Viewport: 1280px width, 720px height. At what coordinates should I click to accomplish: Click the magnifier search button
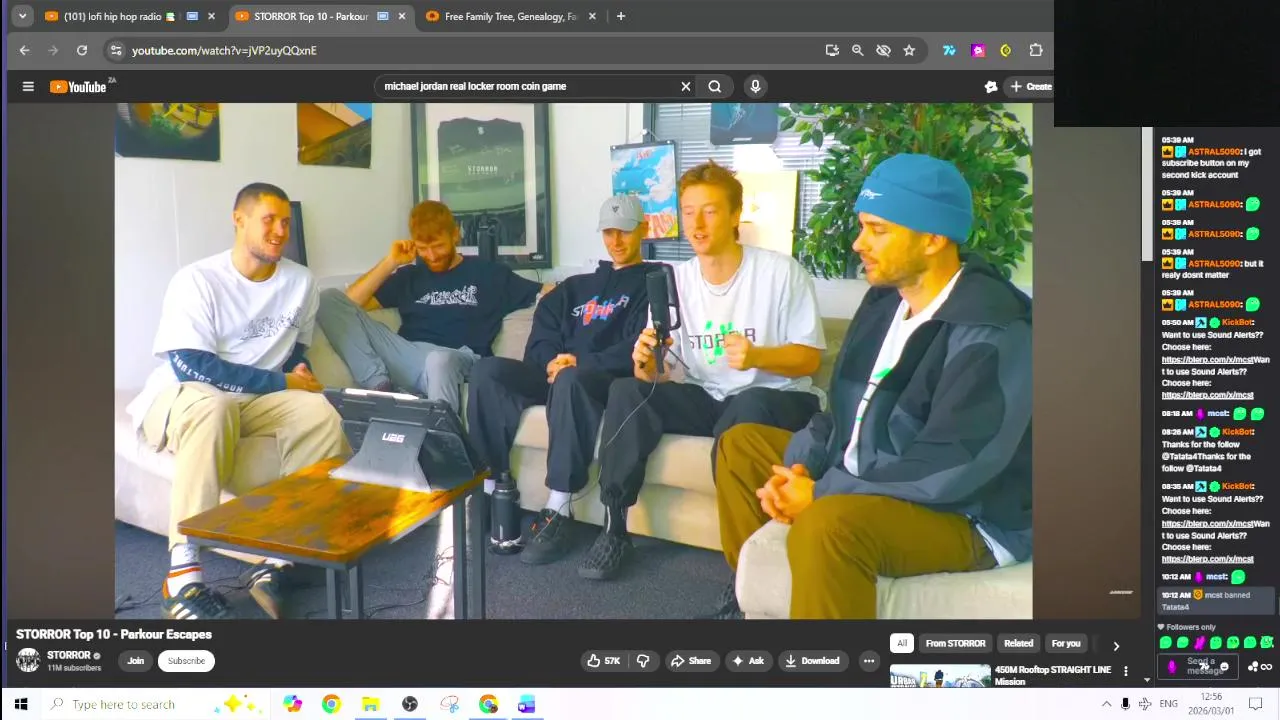pos(715,87)
